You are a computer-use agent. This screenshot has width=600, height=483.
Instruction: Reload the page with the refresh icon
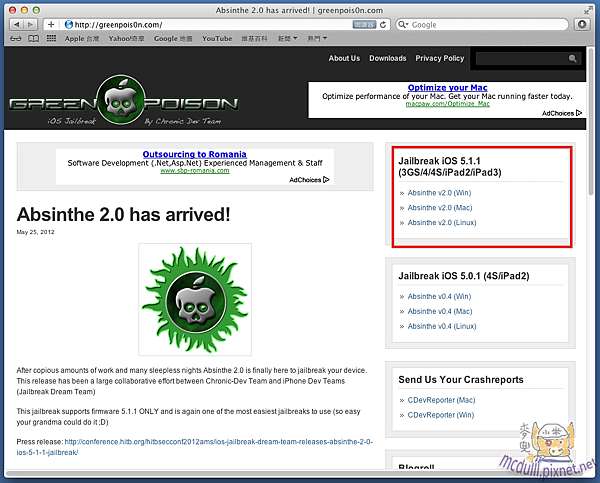[383, 24]
